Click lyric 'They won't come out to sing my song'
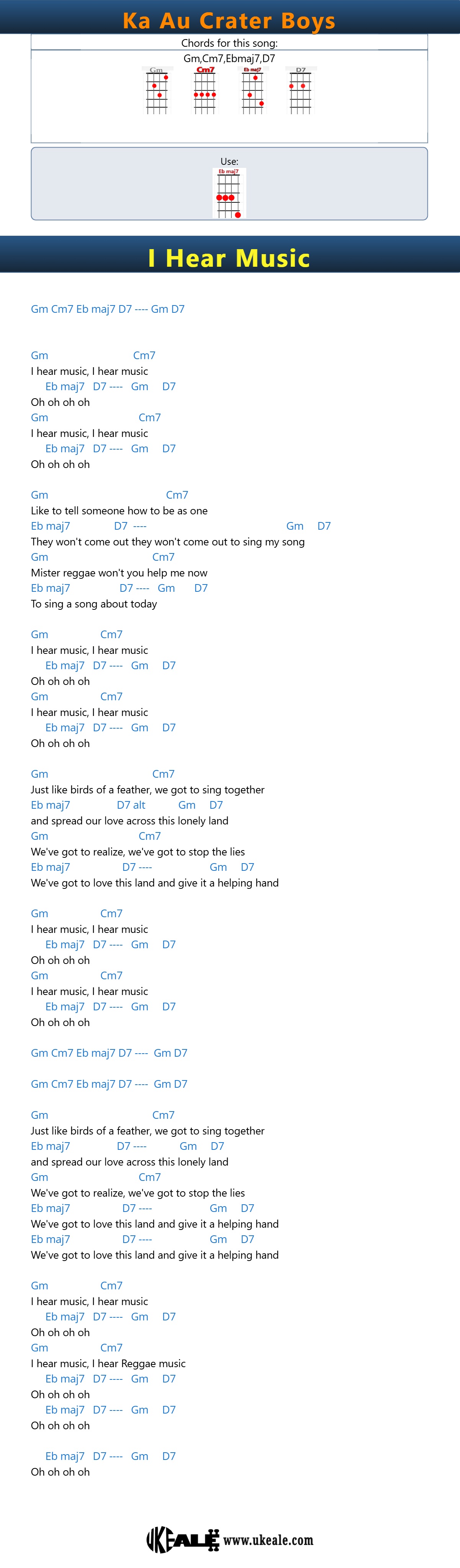 (168, 542)
